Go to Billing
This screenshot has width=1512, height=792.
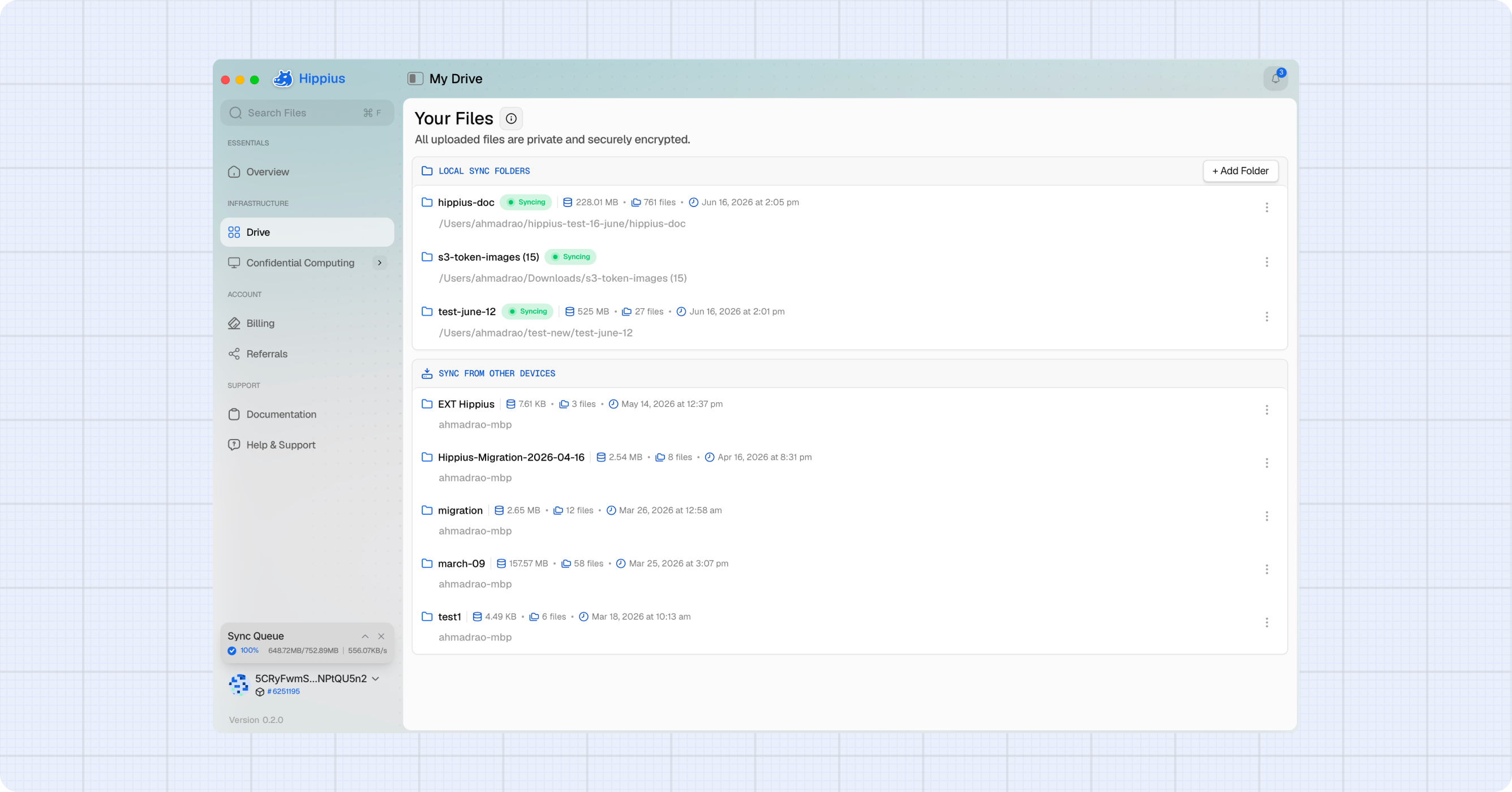point(307,323)
